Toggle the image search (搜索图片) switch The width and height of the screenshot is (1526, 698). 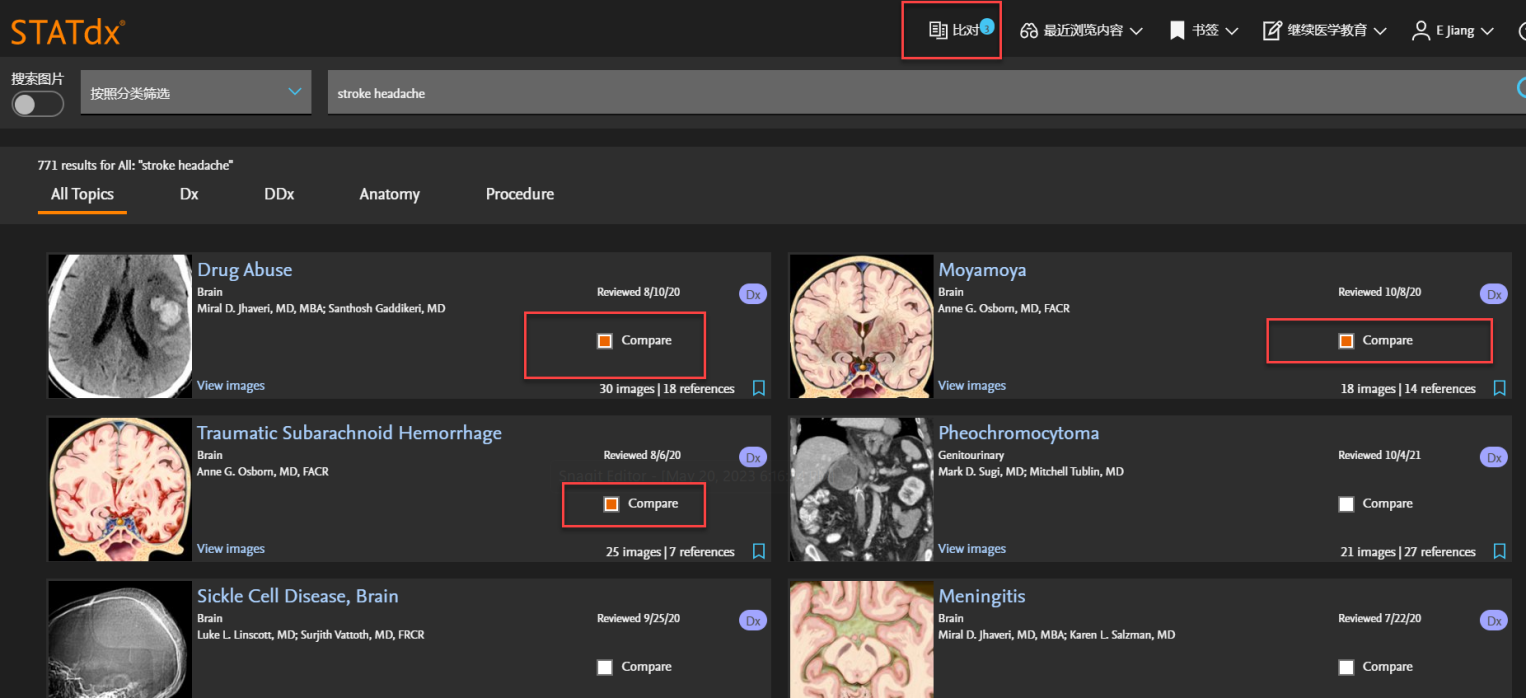tap(37, 104)
